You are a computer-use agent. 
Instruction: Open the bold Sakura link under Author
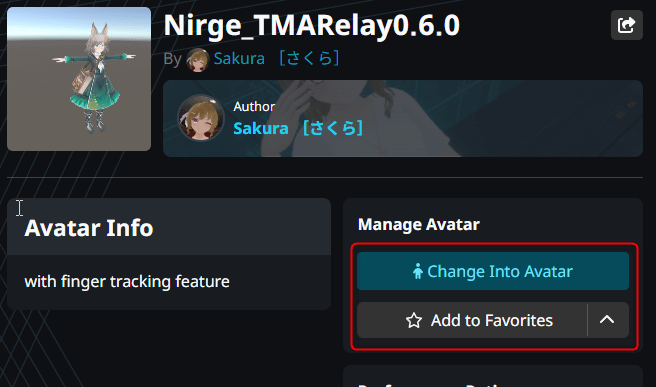(x=261, y=128)
